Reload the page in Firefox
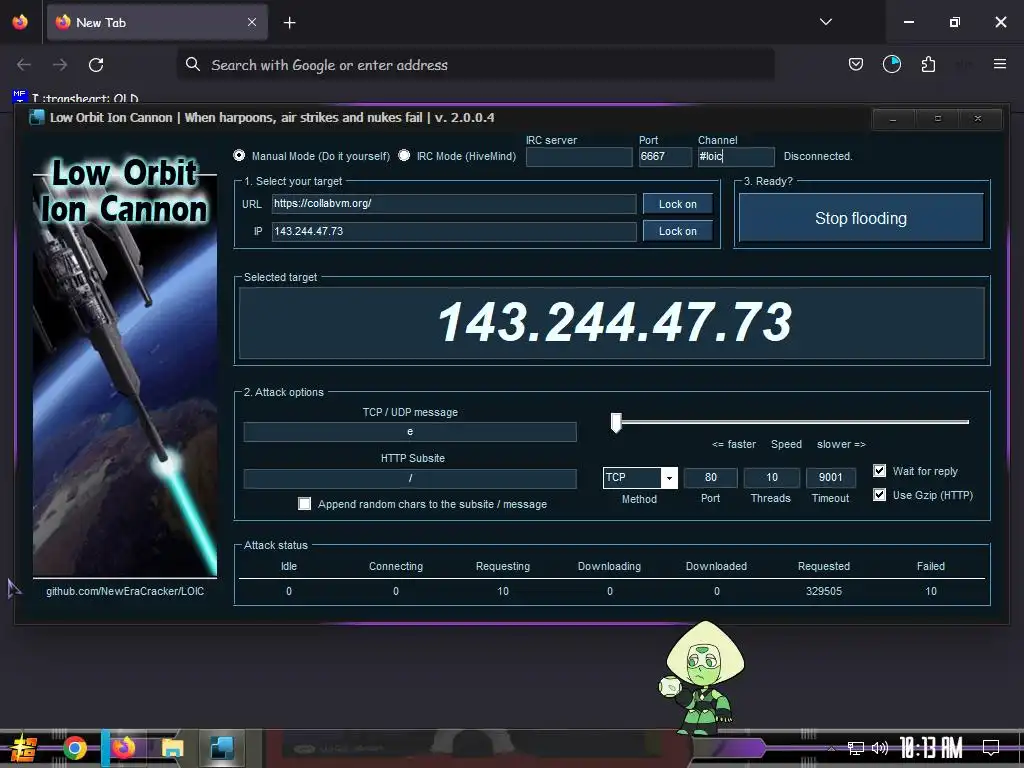Image resolution: width=1024 pixels, height=768 pixels. tap(96, 65)
